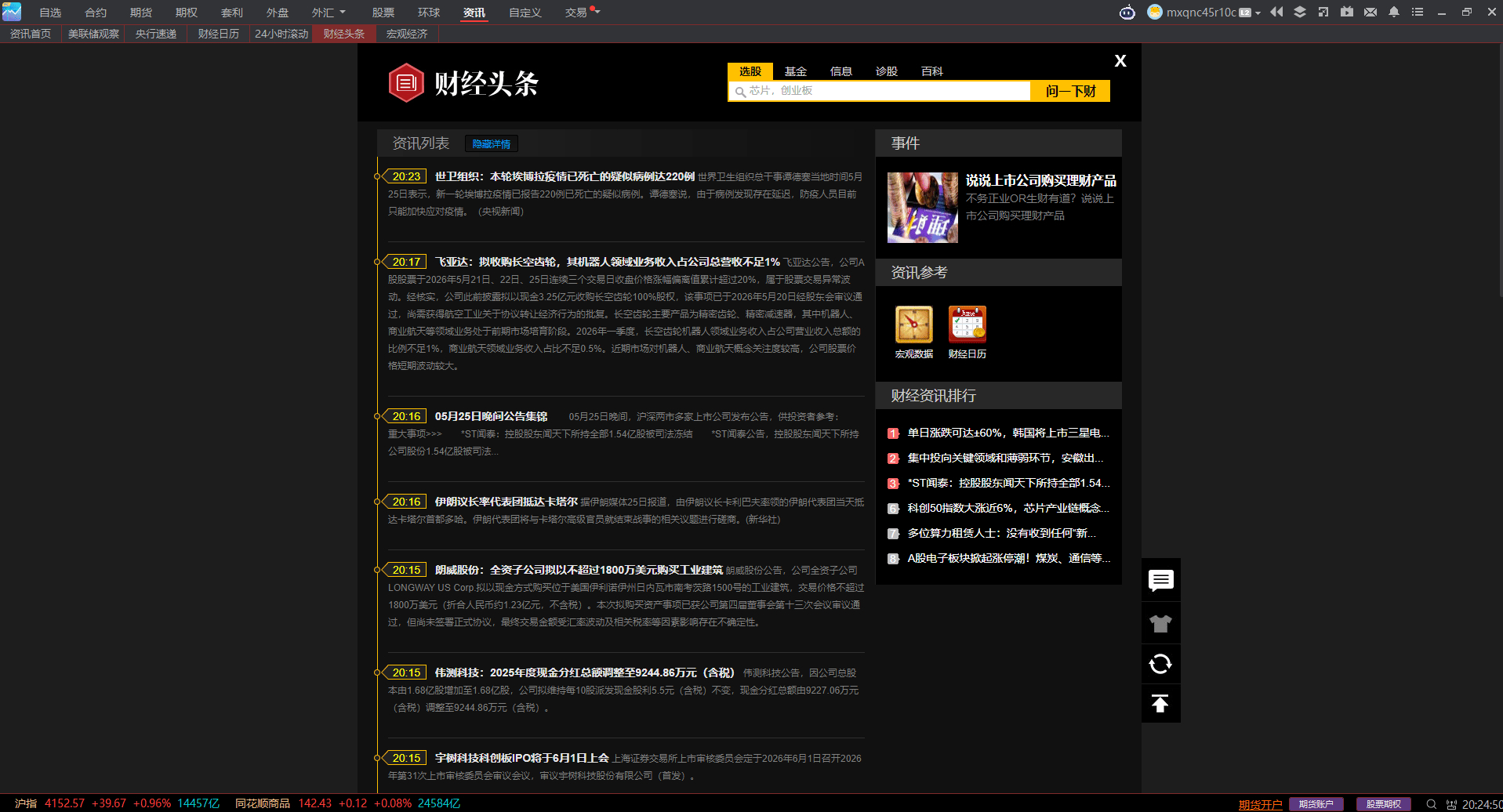
Task: Click the refresh icon in the floating sidebar
Action: (1160, 664)
